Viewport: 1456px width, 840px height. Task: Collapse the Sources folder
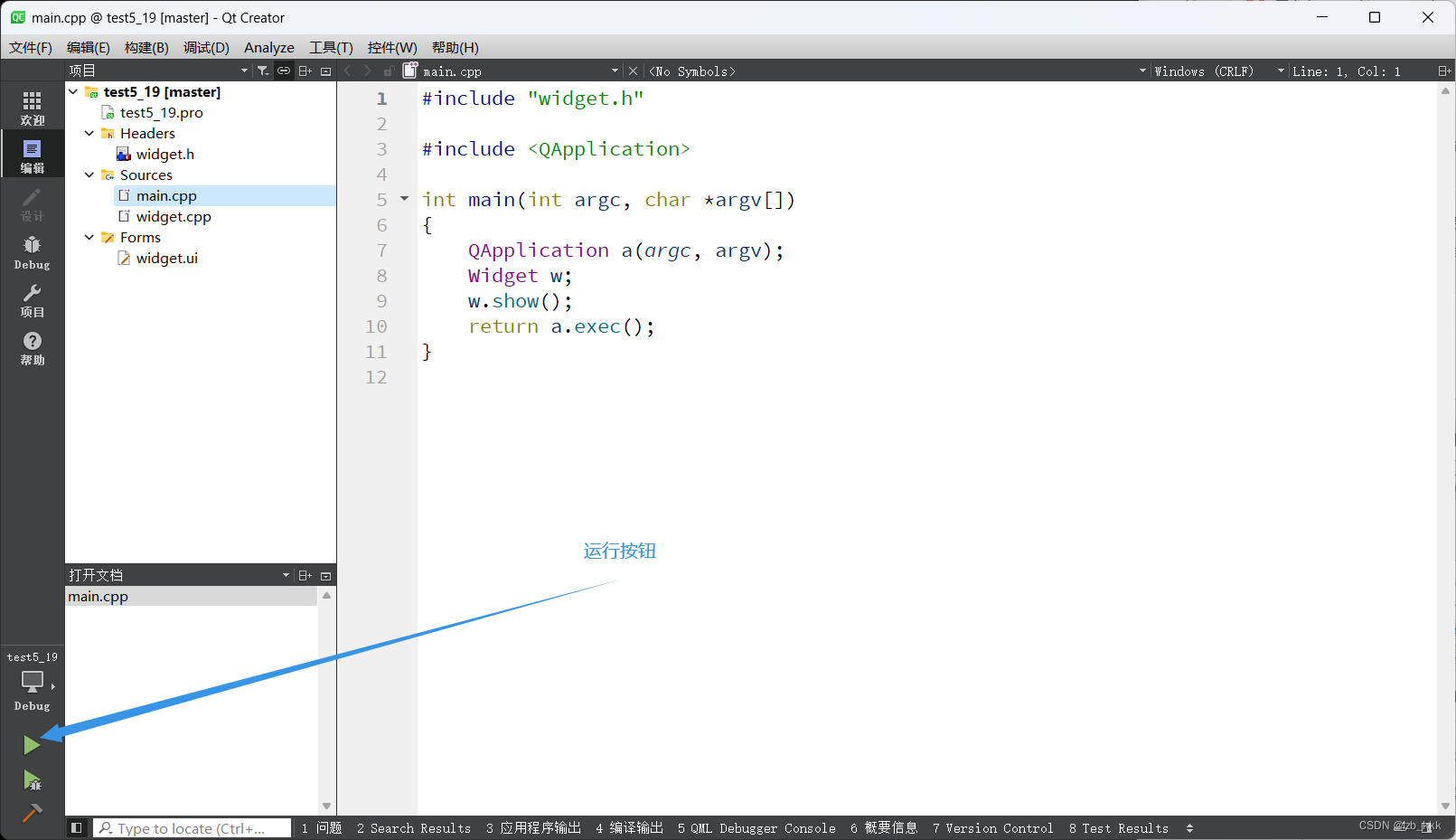(89, 175)
